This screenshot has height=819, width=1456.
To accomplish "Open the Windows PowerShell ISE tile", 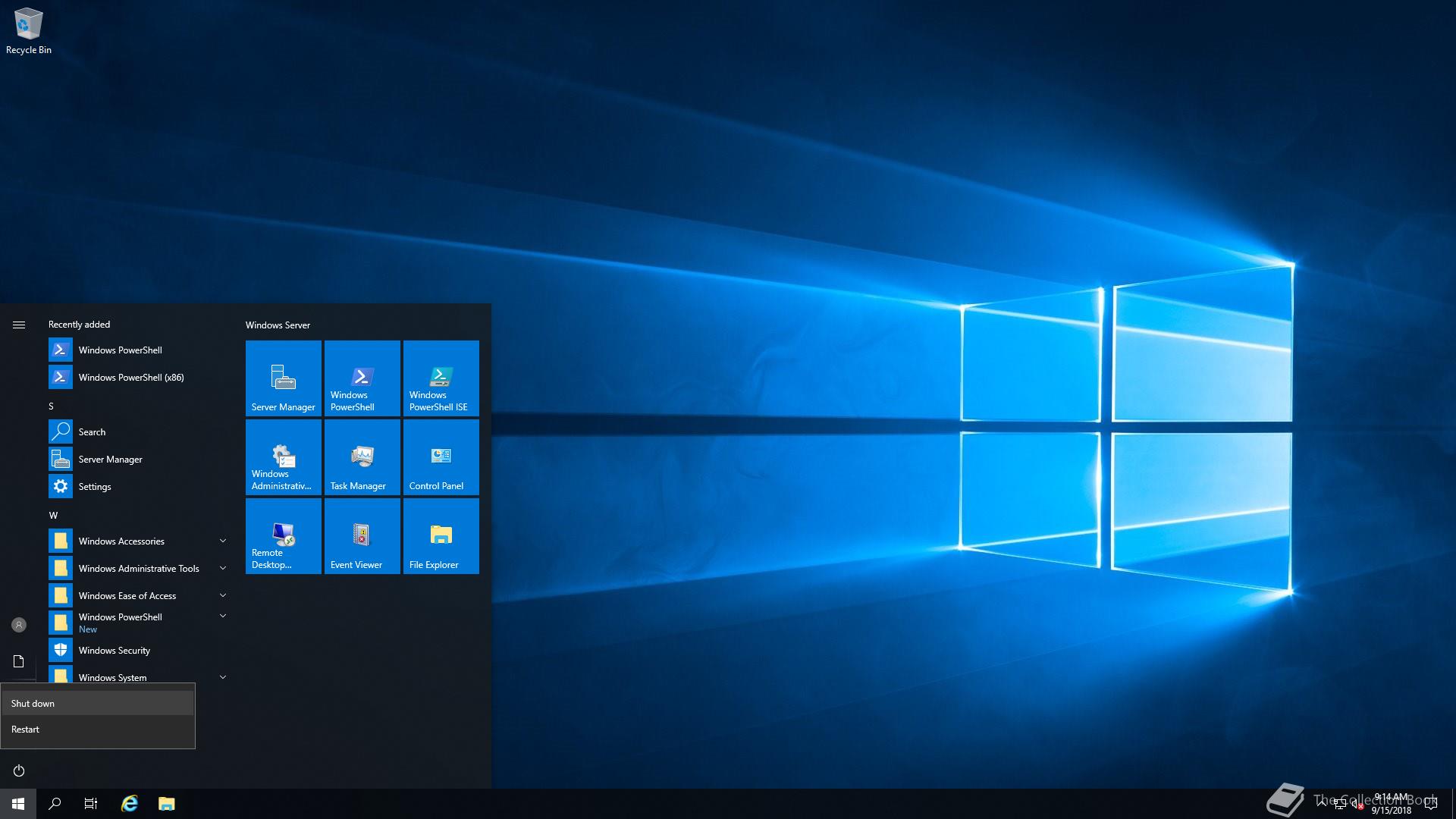I will click(441, 378).
